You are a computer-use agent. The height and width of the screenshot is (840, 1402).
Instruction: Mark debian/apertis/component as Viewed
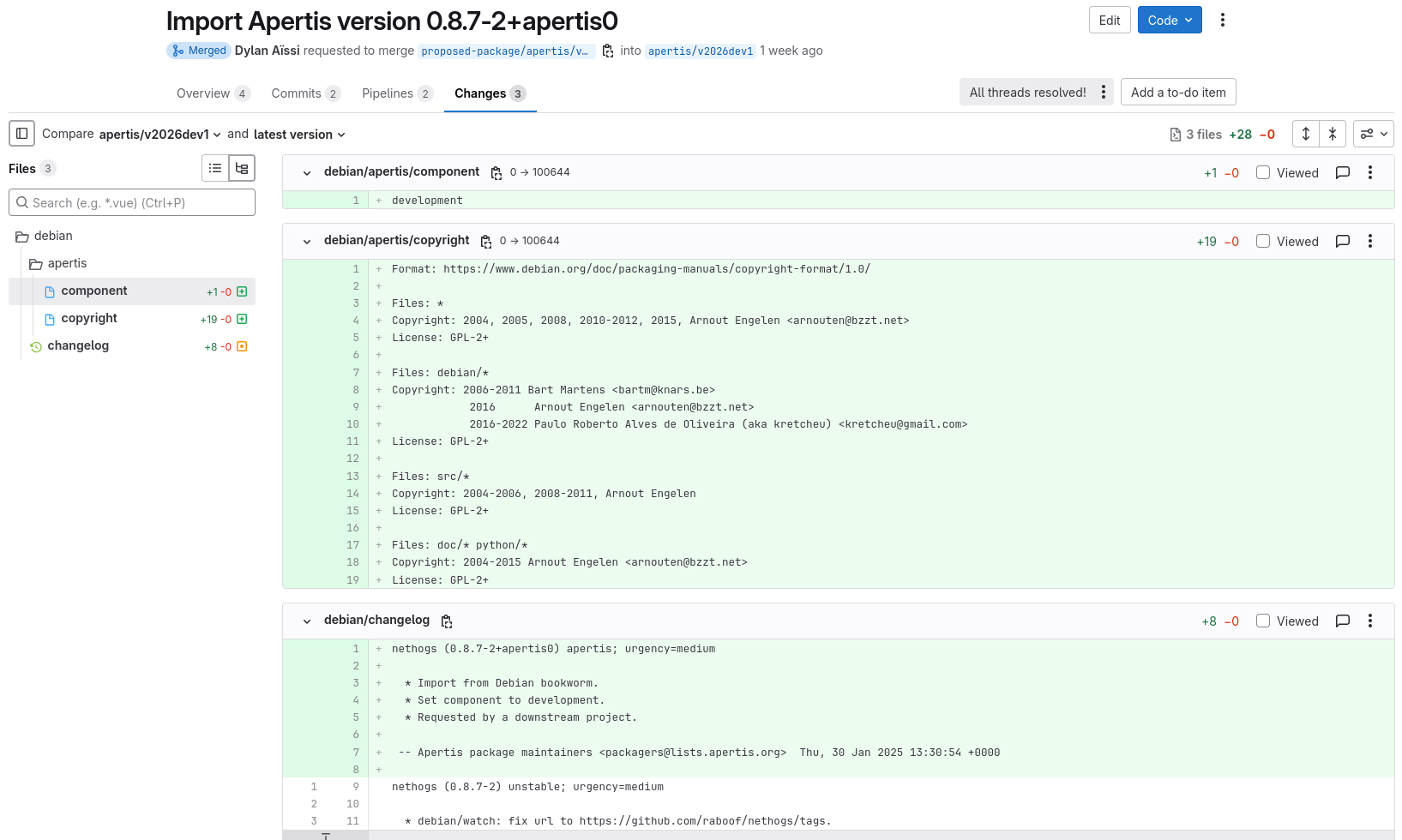[x=1263, y=173]
